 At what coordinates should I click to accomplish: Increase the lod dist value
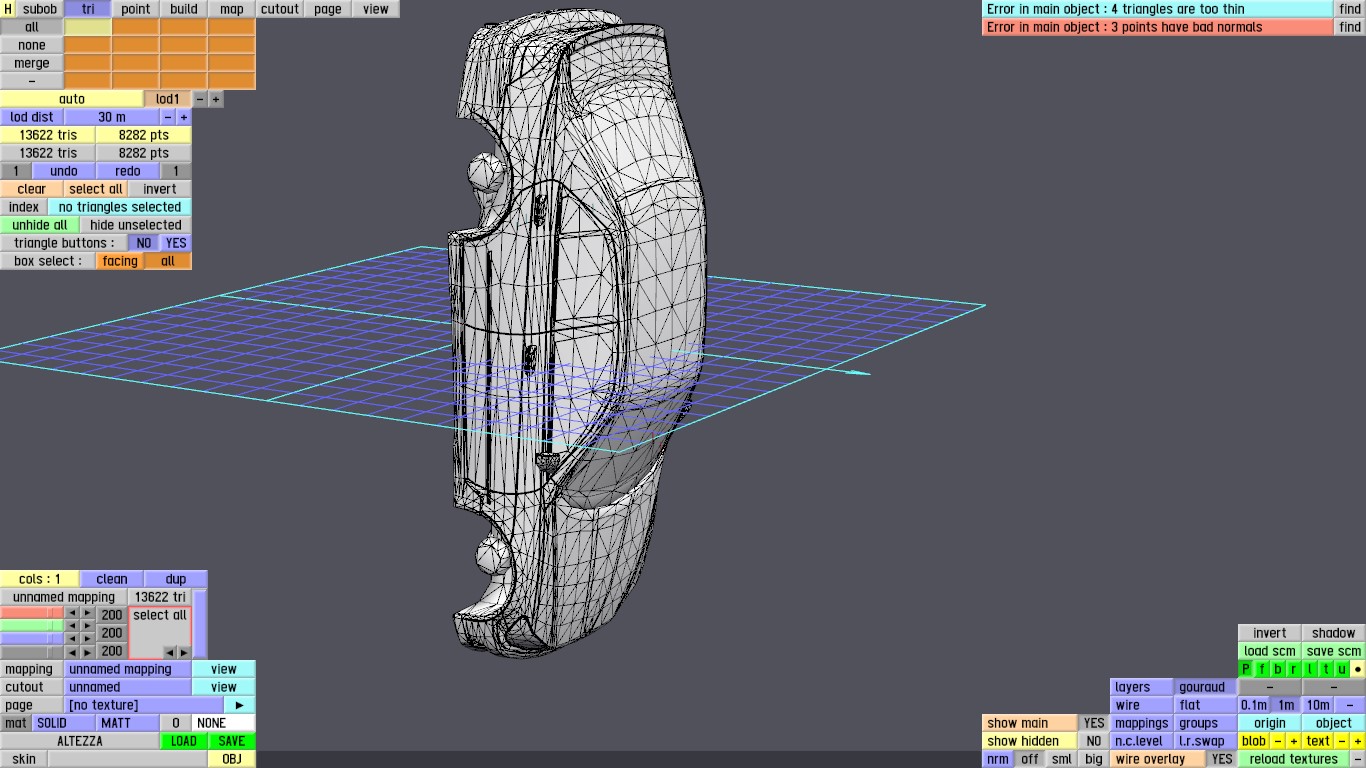pyautogui.click(x=184, y=117)
